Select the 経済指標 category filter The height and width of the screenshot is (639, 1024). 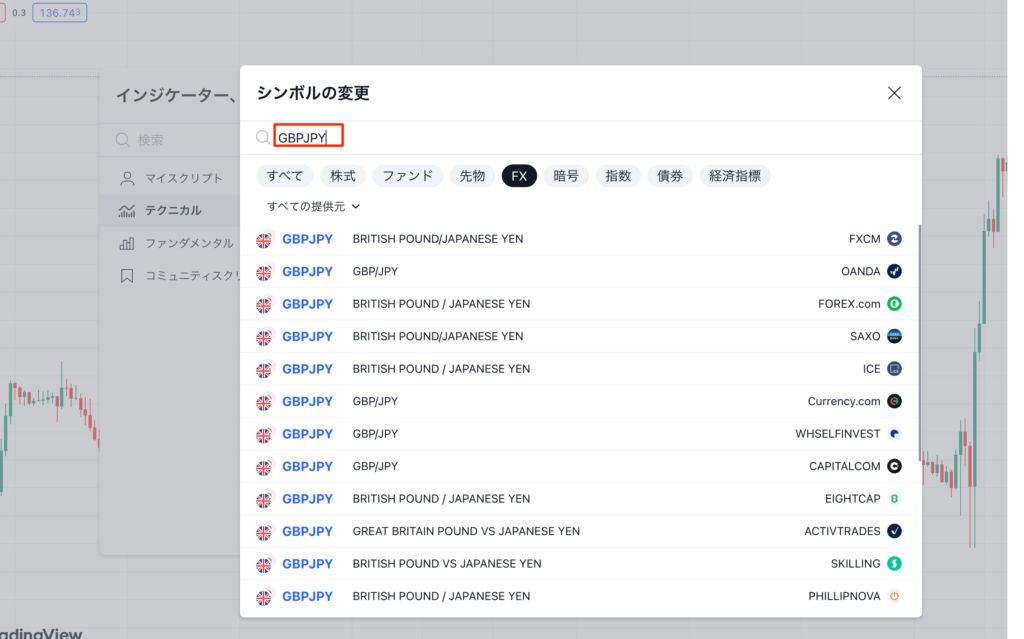click(x=735, y=176)
